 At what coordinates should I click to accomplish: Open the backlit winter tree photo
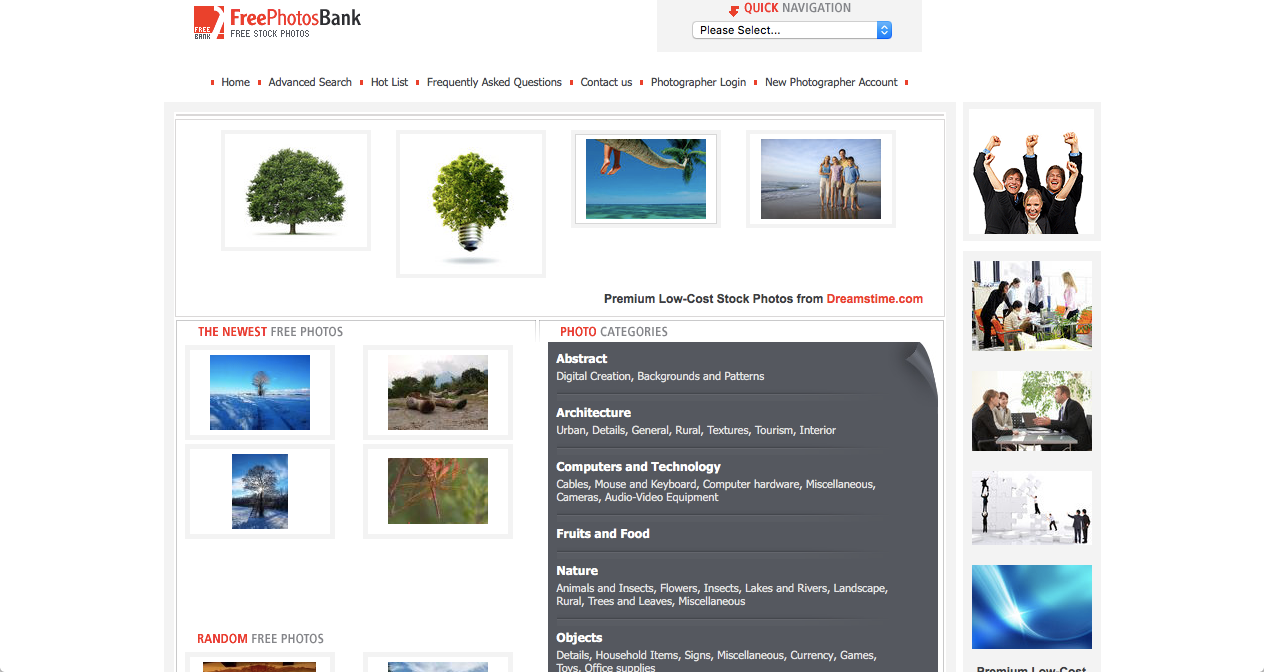point(260,491)
